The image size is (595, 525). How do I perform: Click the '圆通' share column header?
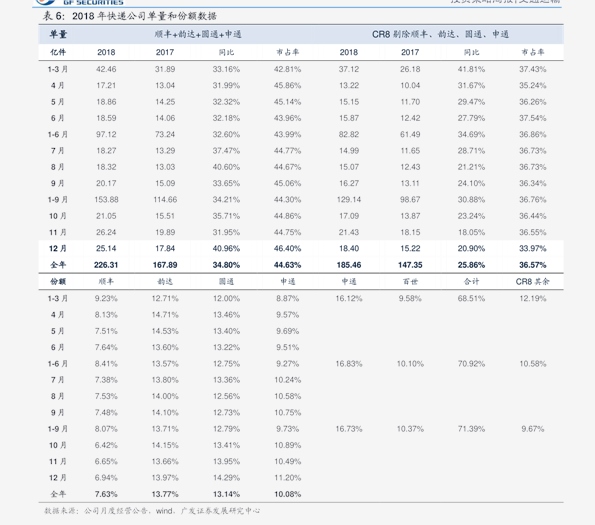click(x=226, y=281)
